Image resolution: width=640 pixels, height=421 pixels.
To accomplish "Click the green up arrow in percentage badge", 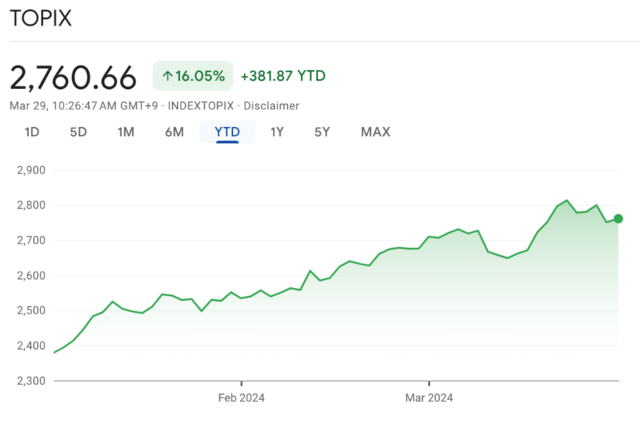I will point(167,76).
